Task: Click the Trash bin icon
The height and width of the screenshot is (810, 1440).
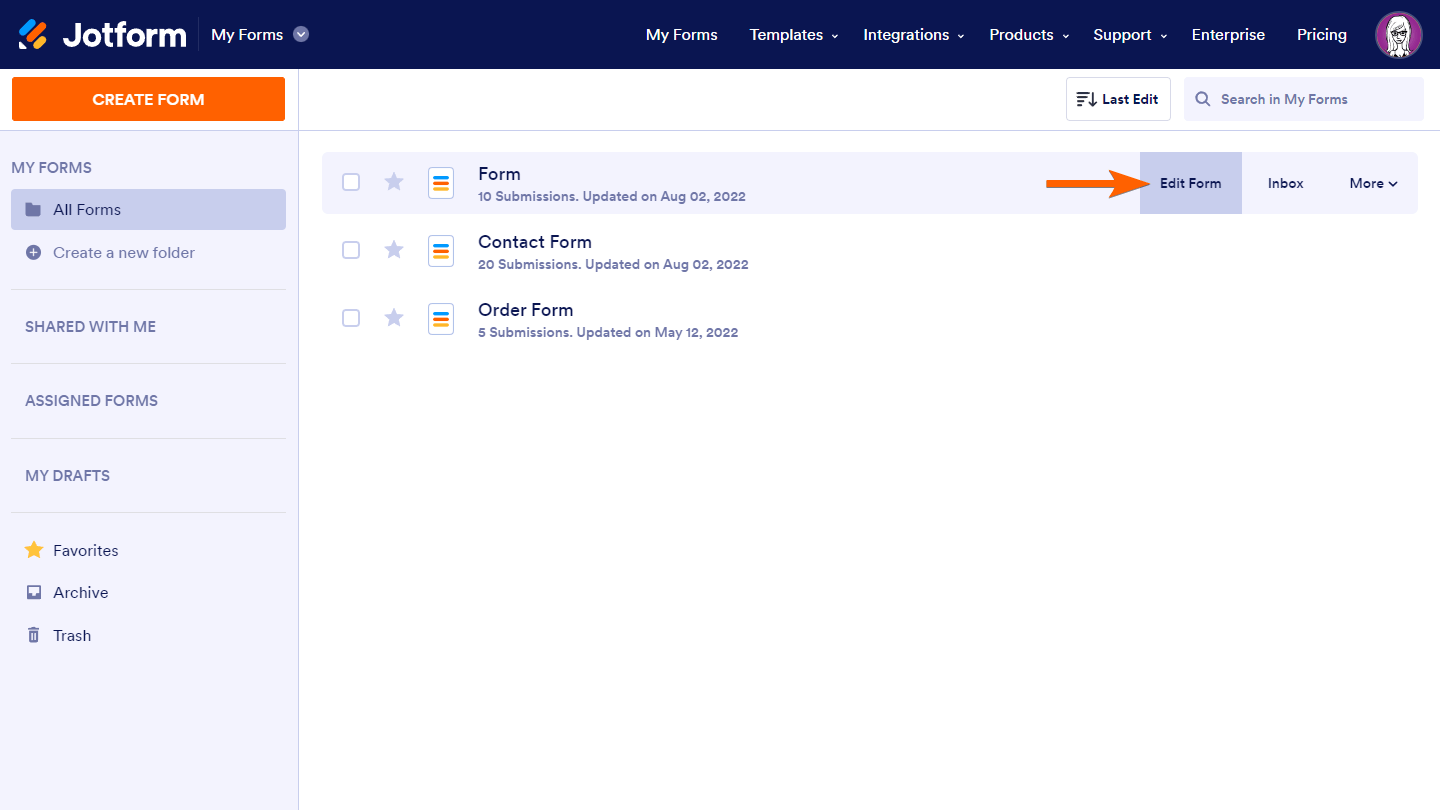Action: click(x=34, y=635)
